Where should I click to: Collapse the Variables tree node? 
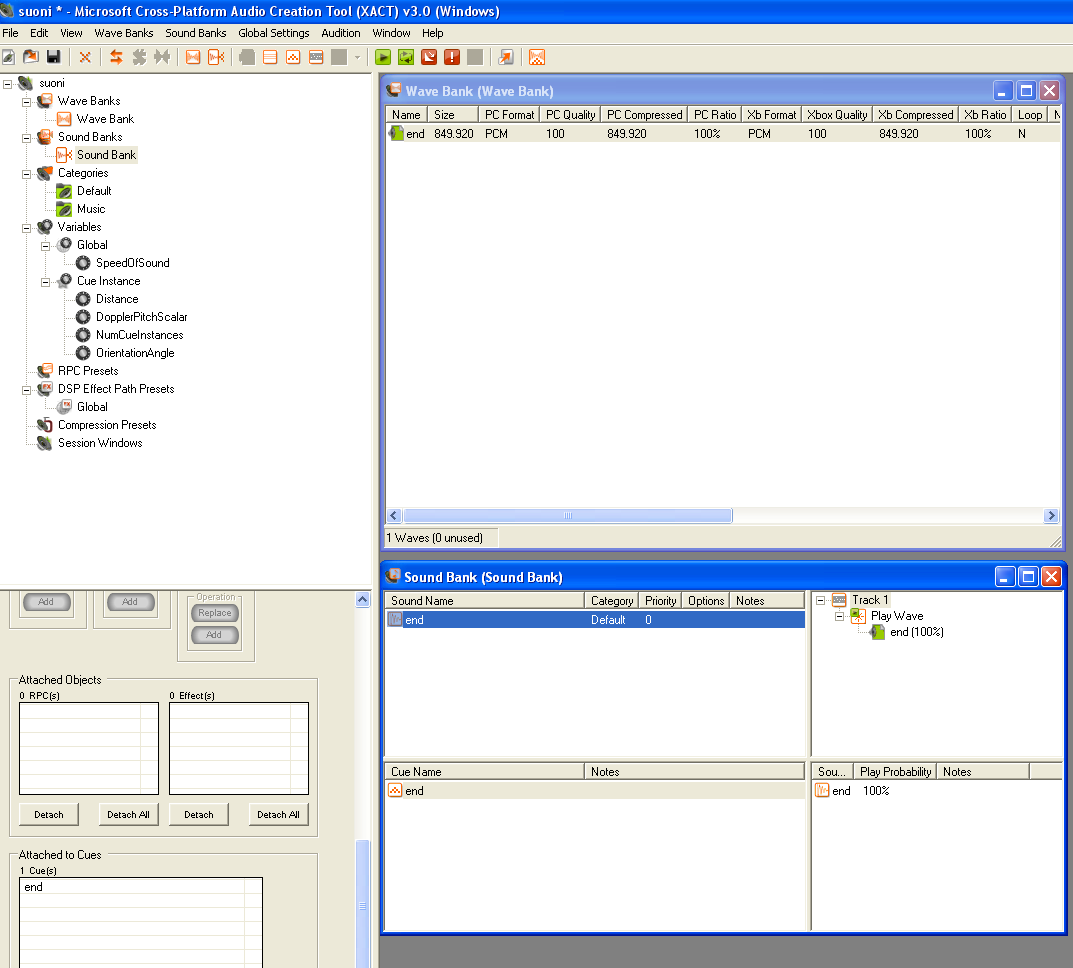tap(27, 228)
